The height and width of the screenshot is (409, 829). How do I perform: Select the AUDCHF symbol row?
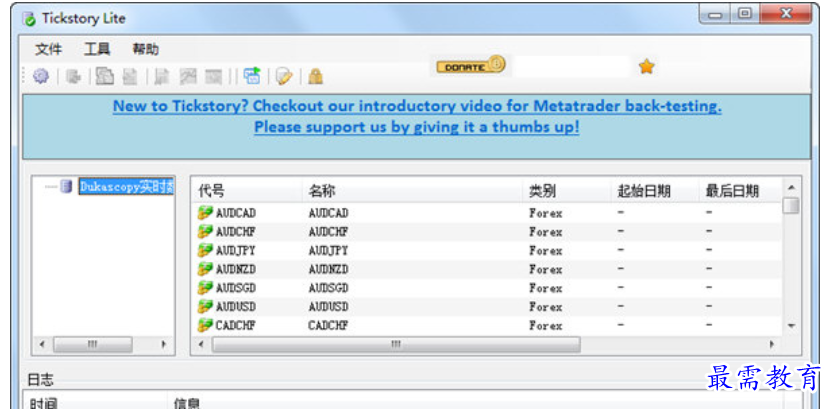pos(487,232)
